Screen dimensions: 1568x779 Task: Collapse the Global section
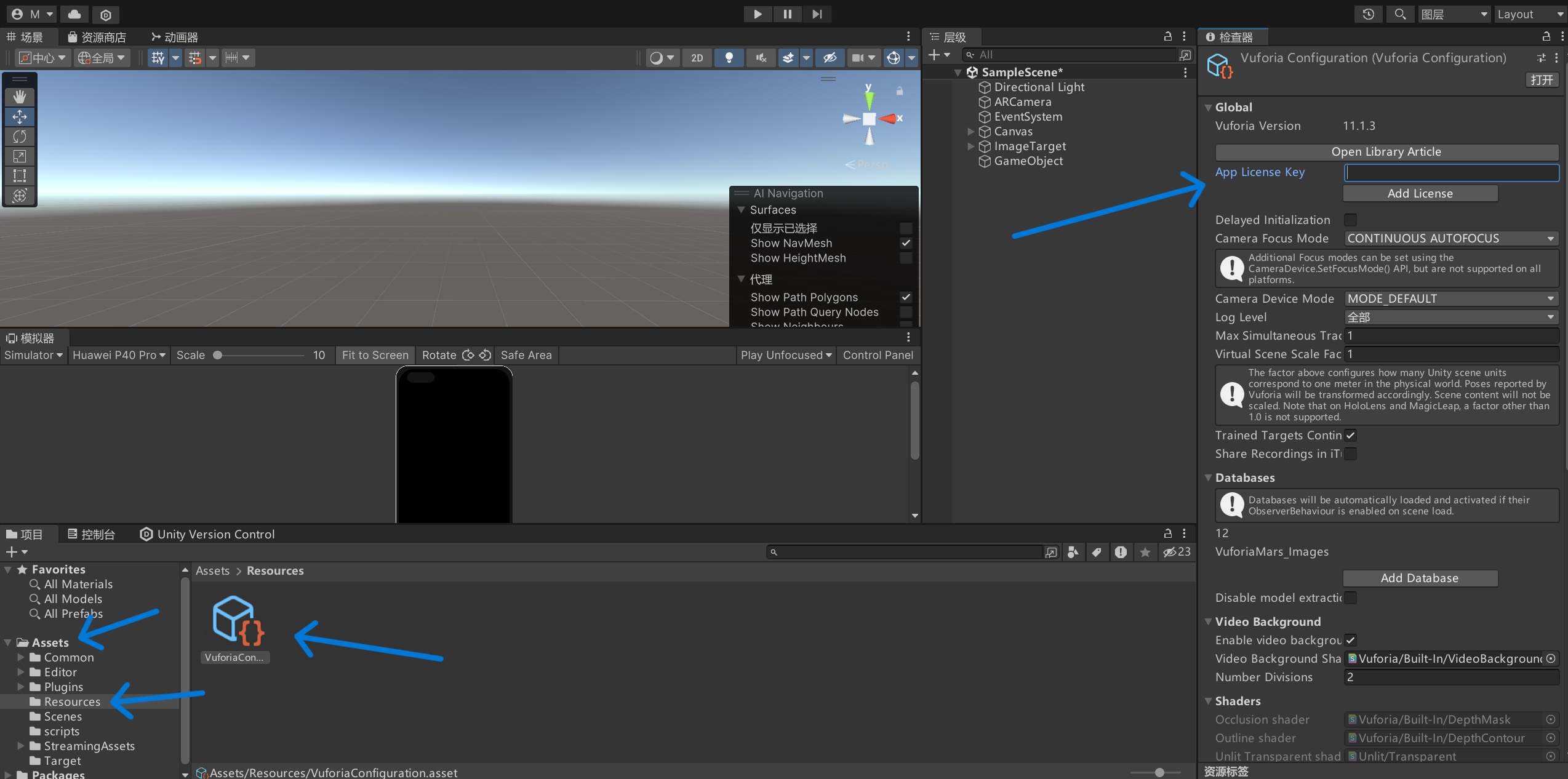coord(1208,107)
